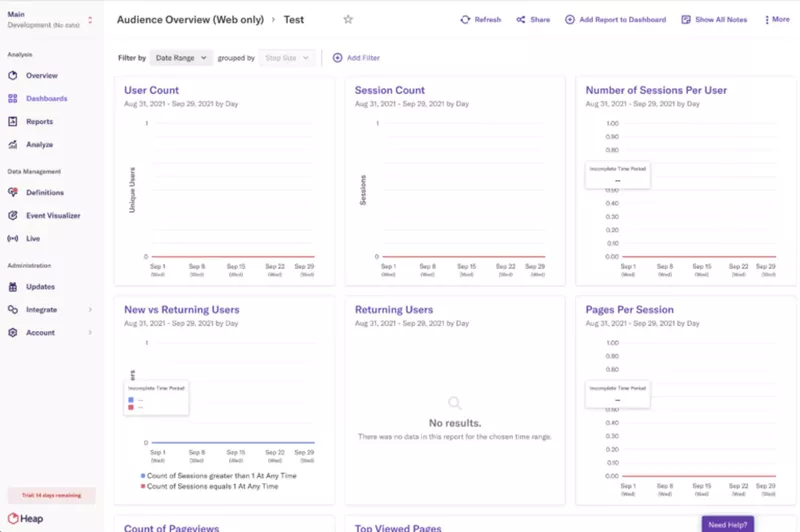Click the Live broadcast icon
The image size is (800, 532).
[x=13, y=239]
